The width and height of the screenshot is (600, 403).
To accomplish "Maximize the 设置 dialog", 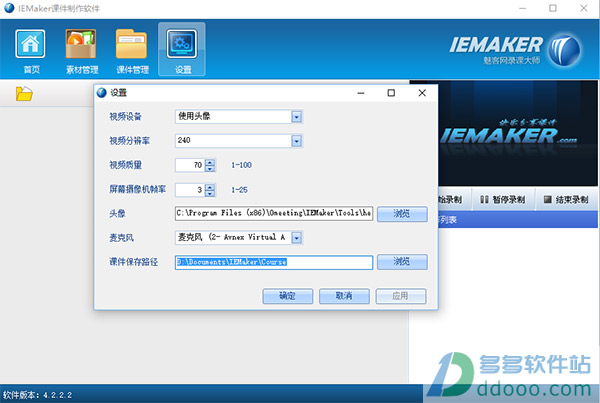I will [391, 93].
